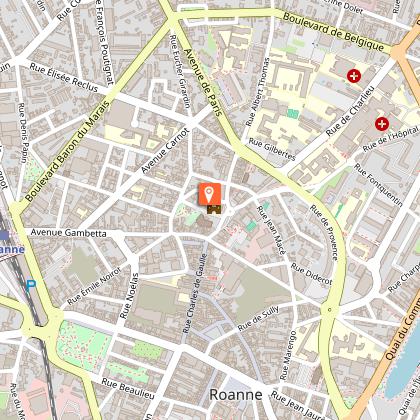Select the lower hospital cross near Rue de l'Hôpital

(382, 124)
